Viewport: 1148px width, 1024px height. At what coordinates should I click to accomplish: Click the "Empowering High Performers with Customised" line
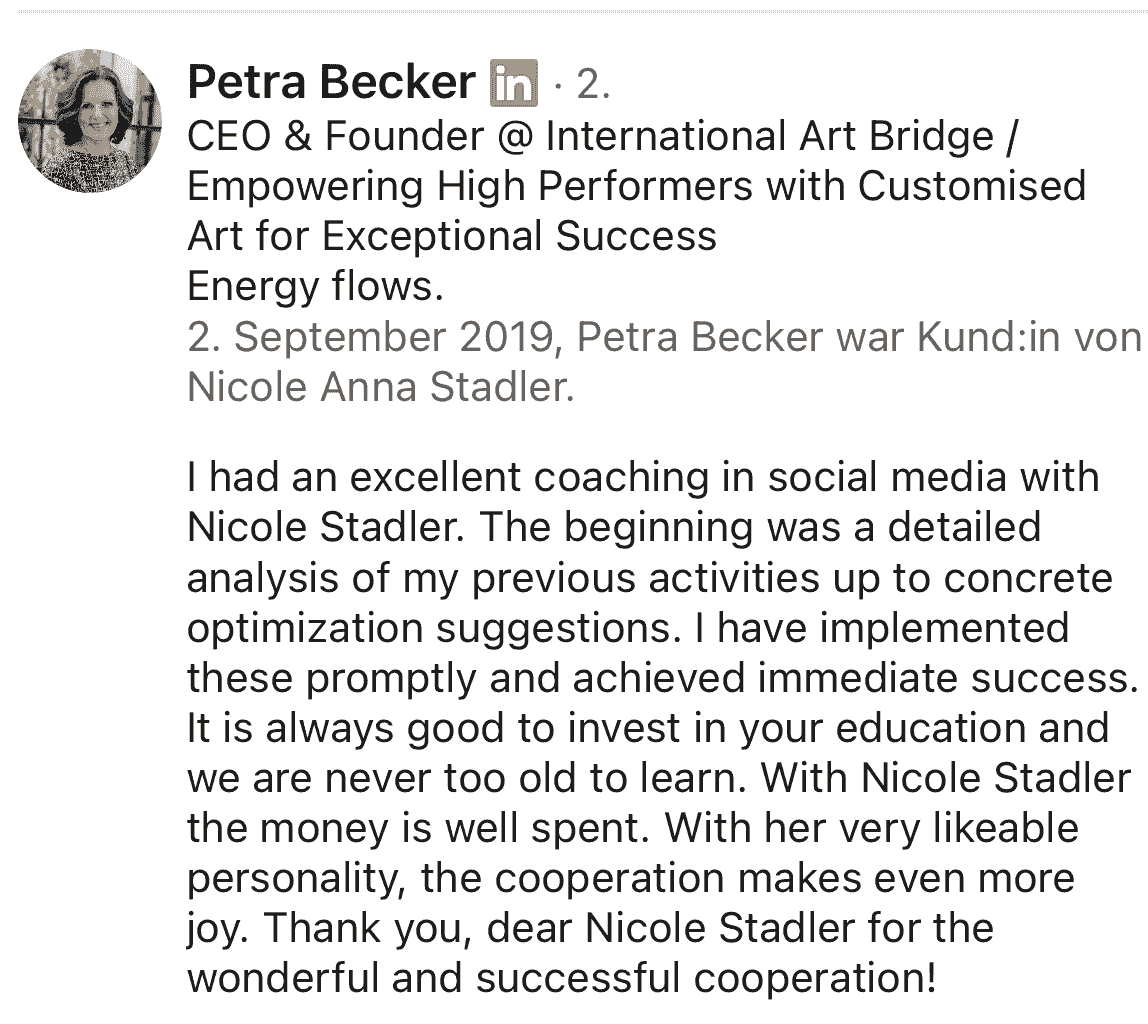(x=636, y=186)
